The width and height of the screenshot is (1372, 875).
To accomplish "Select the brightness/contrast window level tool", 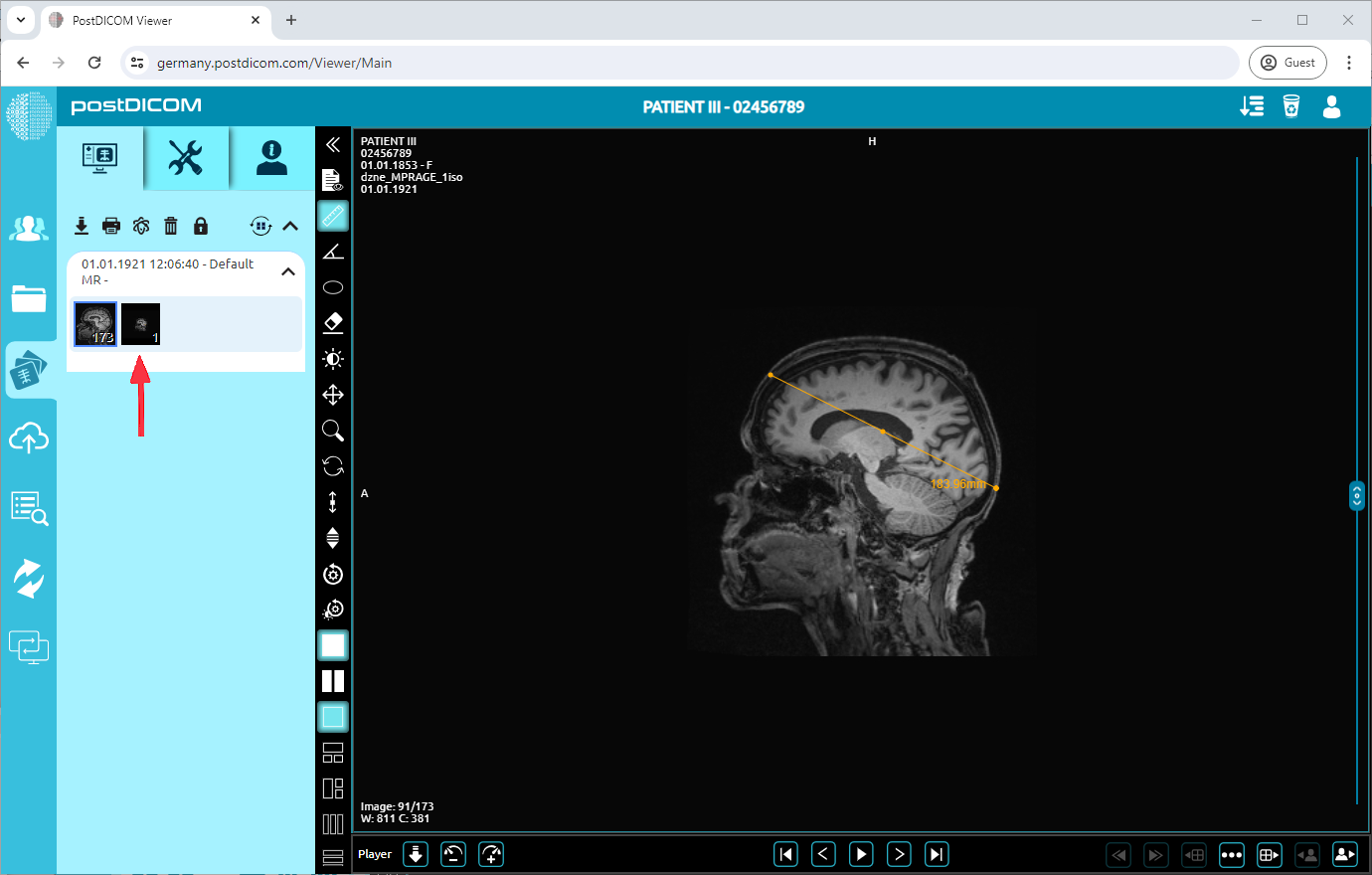I will tap(333, 359).
